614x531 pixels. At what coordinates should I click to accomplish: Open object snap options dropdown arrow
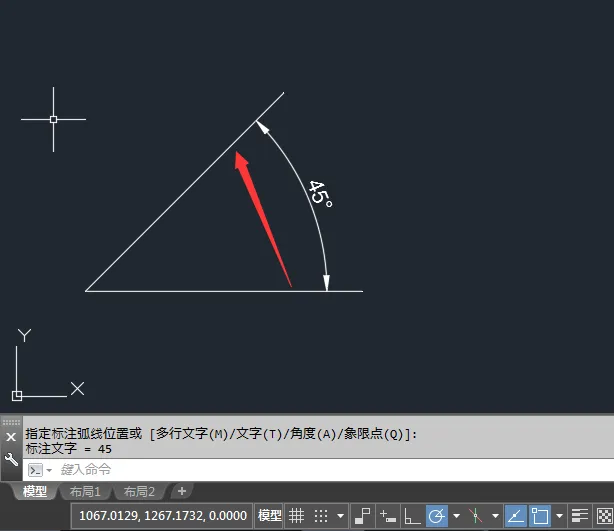[559, 516]
